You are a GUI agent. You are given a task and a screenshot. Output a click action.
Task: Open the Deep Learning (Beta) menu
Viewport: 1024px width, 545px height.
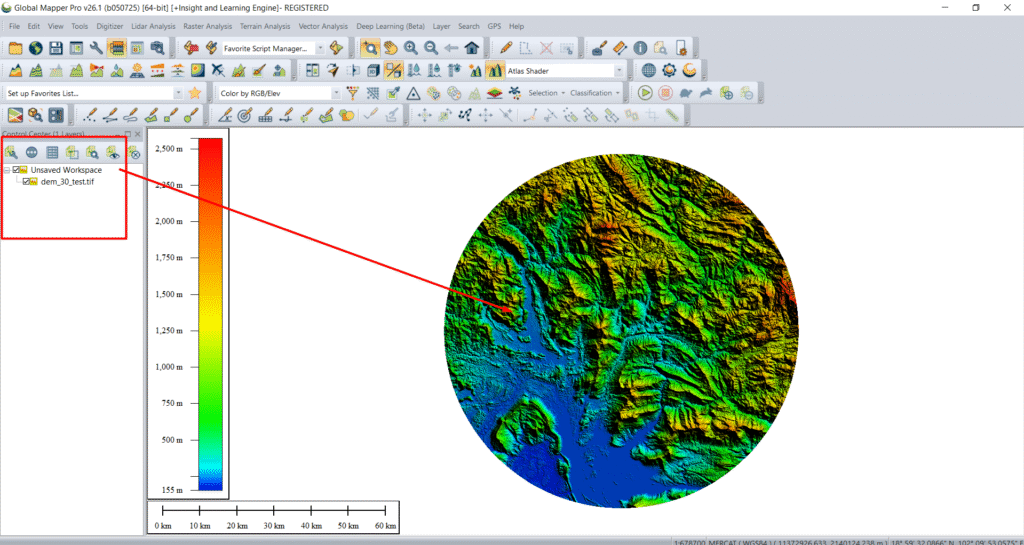(x=390, y=26)
